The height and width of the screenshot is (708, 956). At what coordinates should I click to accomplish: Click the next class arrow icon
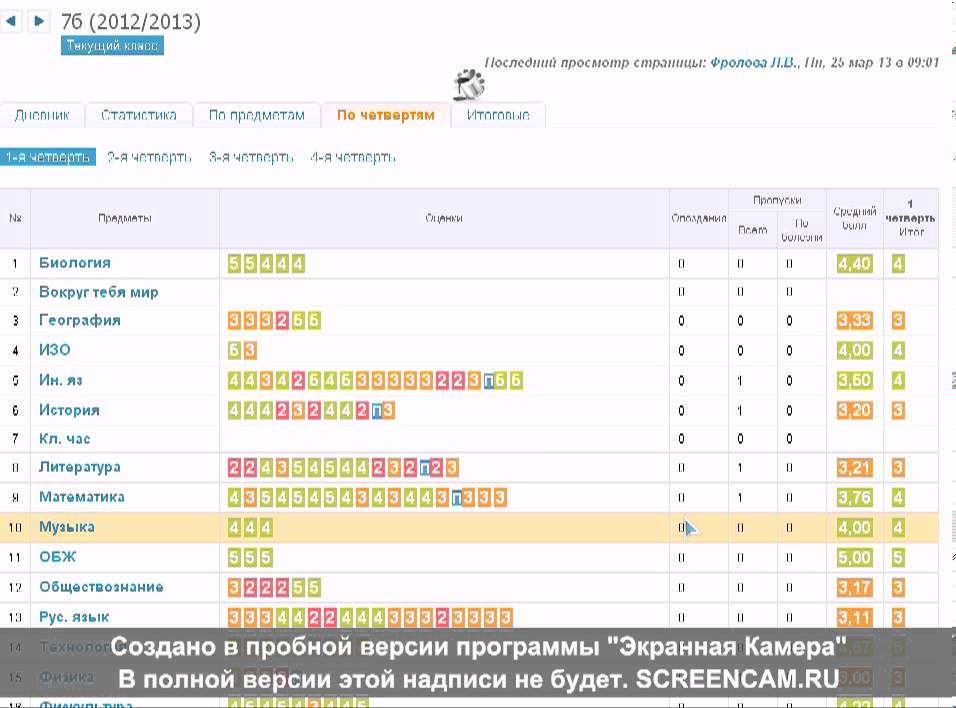[38, 20]
